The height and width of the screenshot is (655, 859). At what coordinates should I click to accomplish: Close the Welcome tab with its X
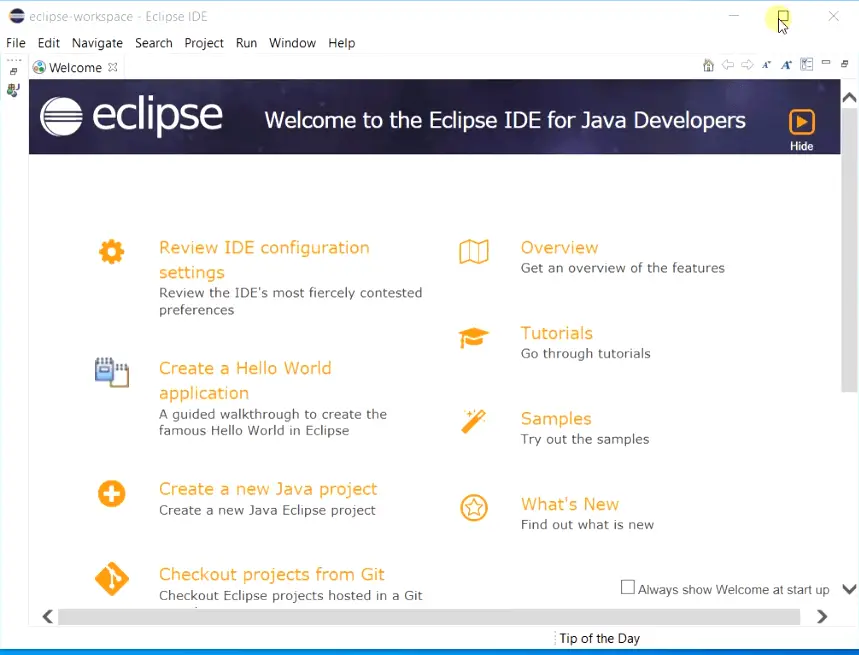point(113,67)
